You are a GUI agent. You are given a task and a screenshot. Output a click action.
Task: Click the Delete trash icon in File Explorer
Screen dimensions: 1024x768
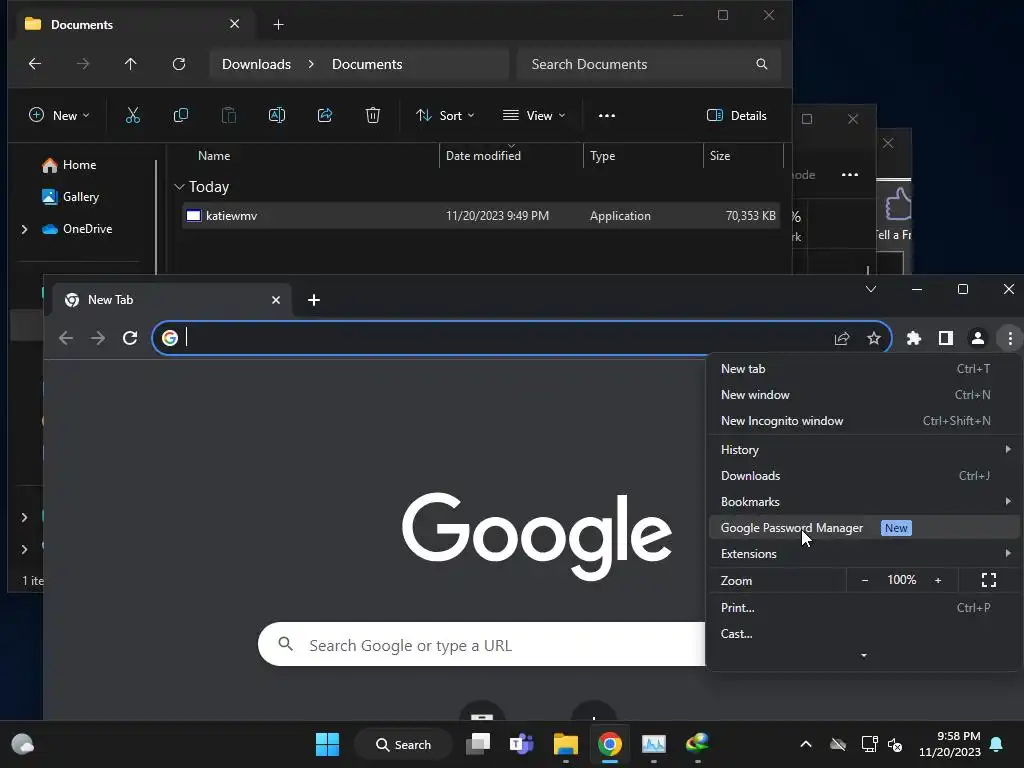click(x=373, y=116)
